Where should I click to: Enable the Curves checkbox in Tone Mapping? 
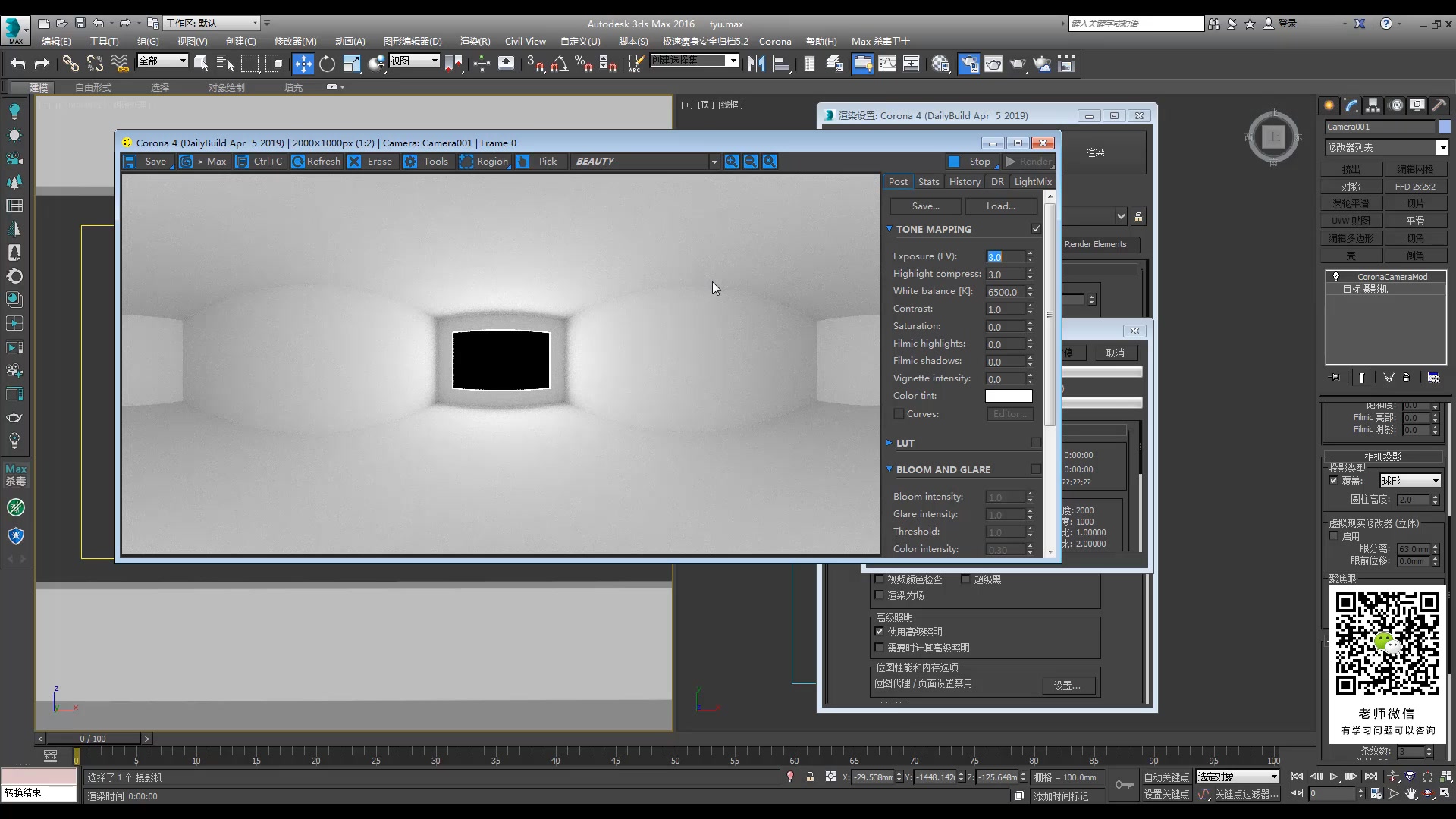(899, 414)
